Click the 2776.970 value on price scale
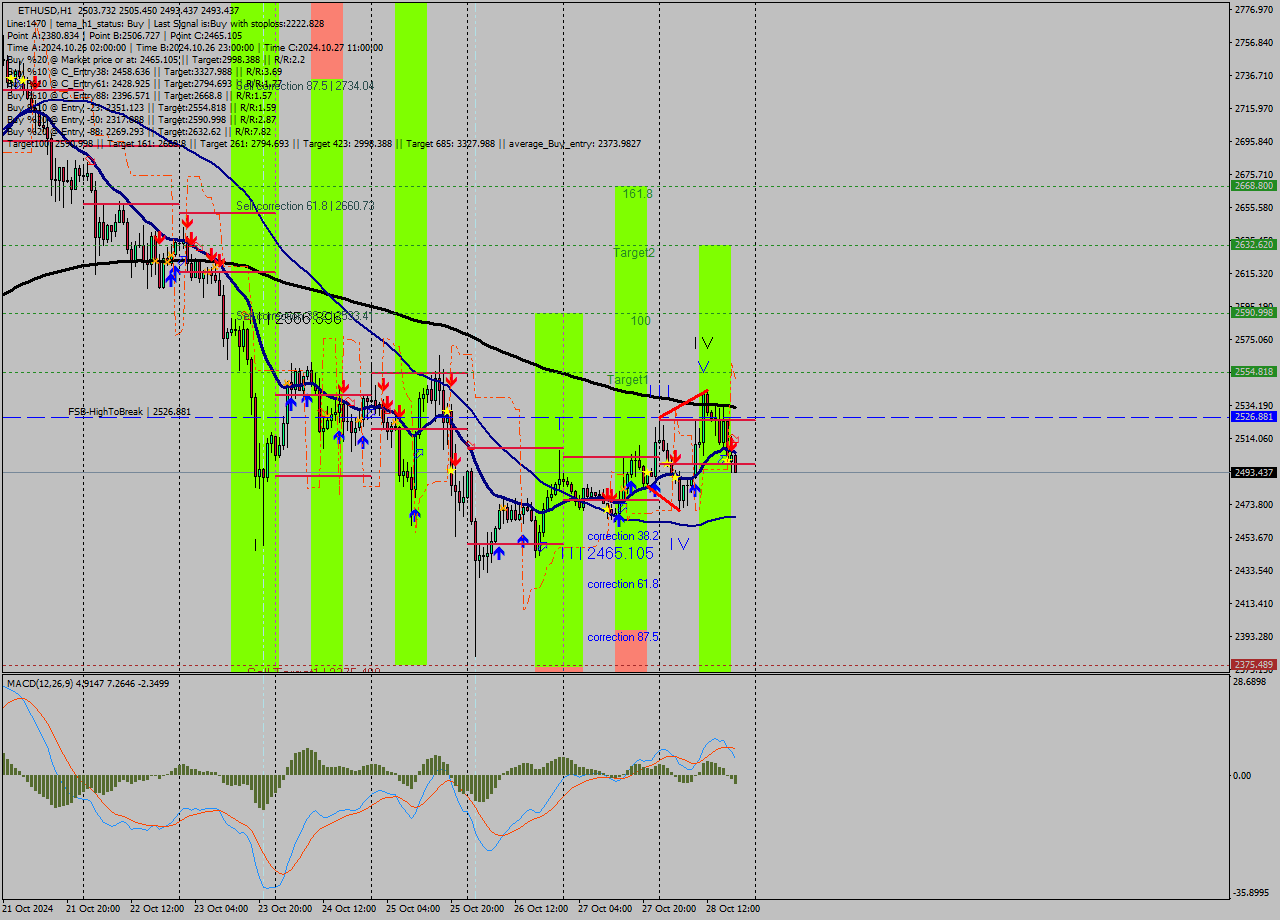This screenshot has height=920, width=1280. 1253,9
